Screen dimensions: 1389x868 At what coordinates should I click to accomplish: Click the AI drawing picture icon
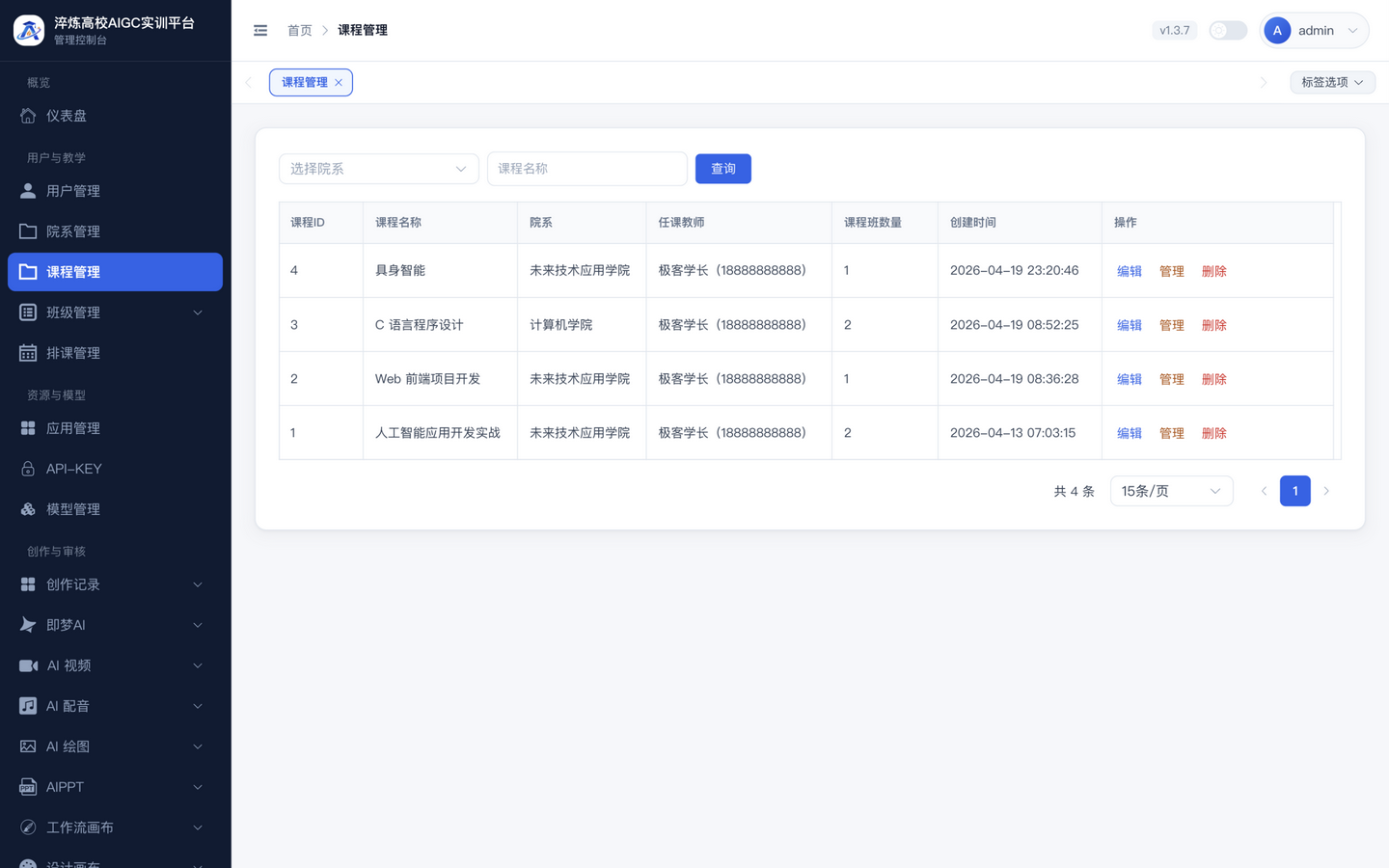[28, 746]
